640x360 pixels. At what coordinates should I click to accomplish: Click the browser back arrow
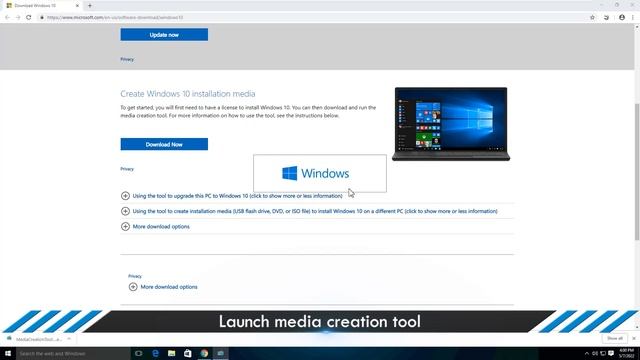(x=7, y=18)
